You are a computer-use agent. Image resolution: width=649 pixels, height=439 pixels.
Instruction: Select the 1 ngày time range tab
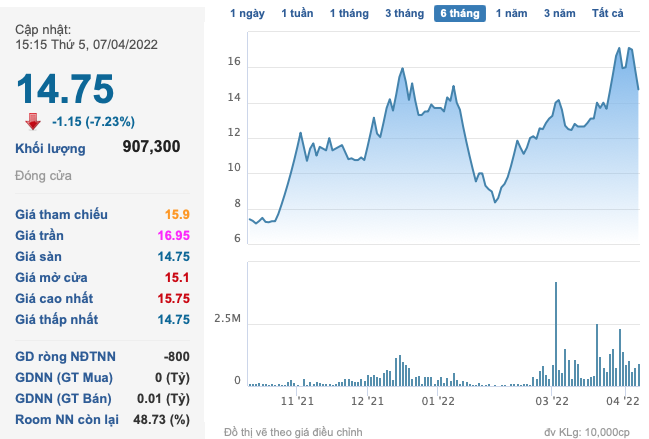[x=248, y=14]
